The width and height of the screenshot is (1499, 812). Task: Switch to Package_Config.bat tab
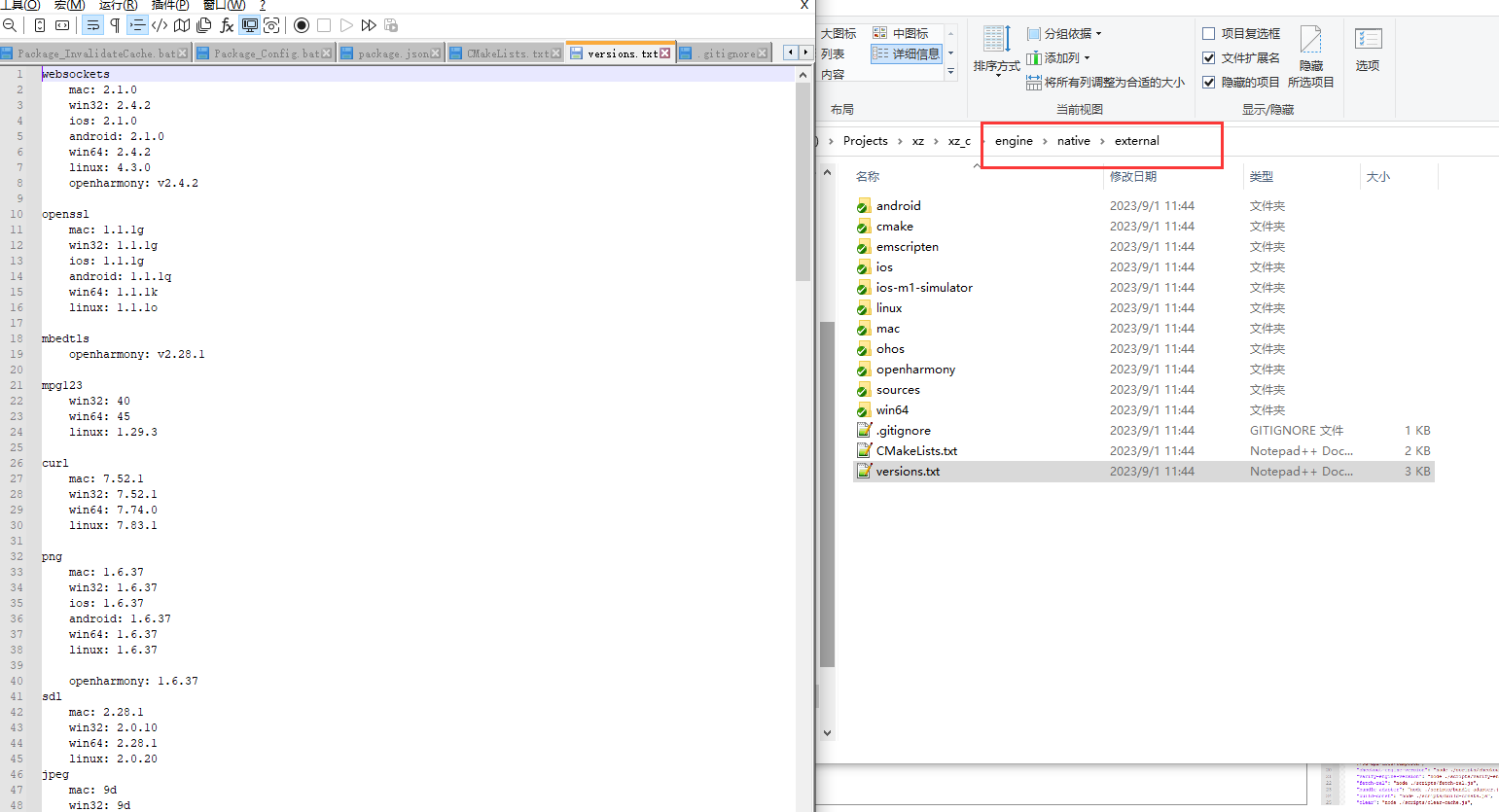(265, 53)
